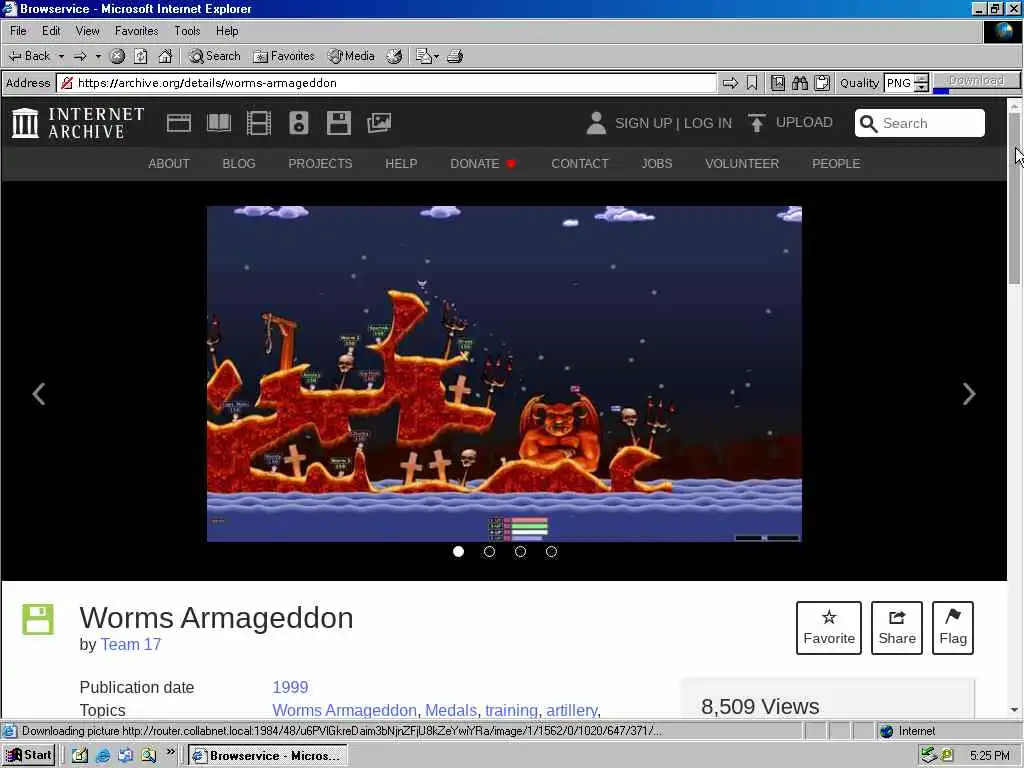This screenshot has height=768, width=1024.
Task: Open the Media toolbar button
Action: coord(351,56)
